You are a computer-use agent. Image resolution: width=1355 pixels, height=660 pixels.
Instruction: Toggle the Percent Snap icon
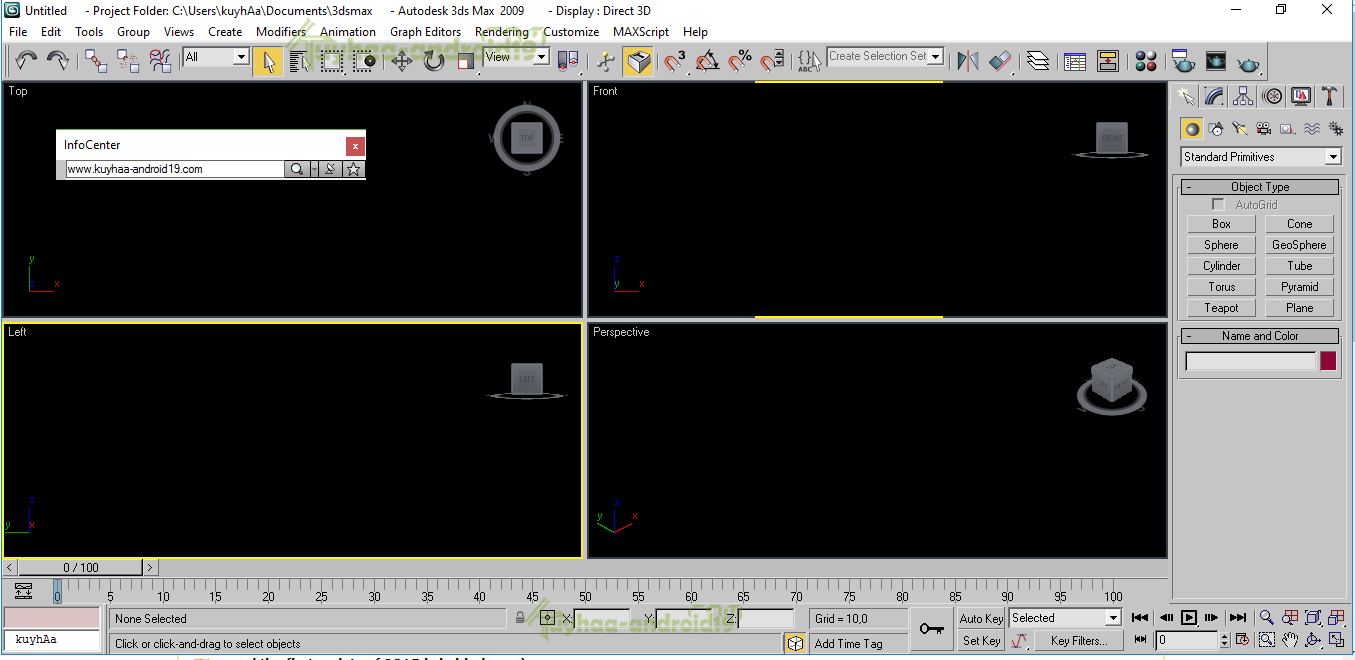[x=740, y=61]
